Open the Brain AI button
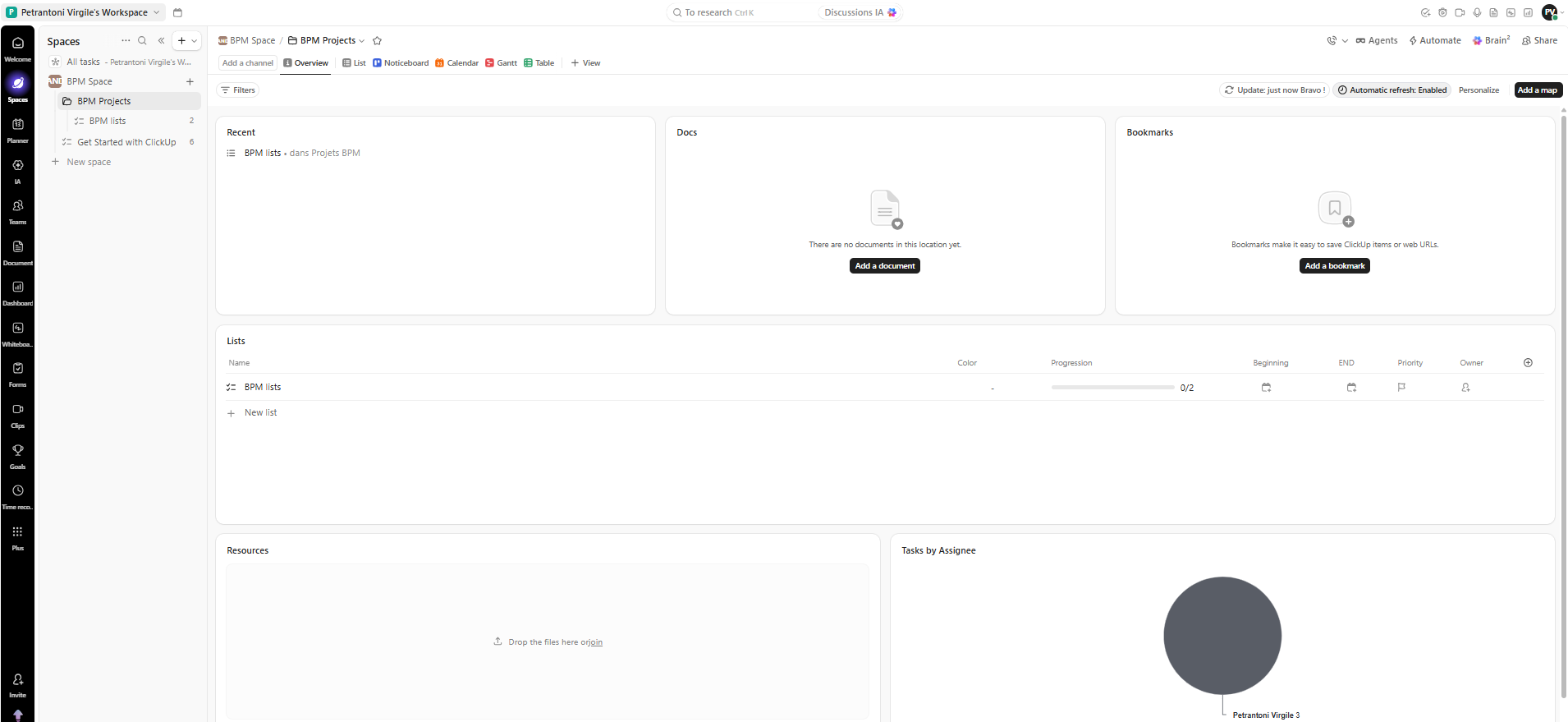The width and height of the screenshot is (1568, 722). point(1491,40)
